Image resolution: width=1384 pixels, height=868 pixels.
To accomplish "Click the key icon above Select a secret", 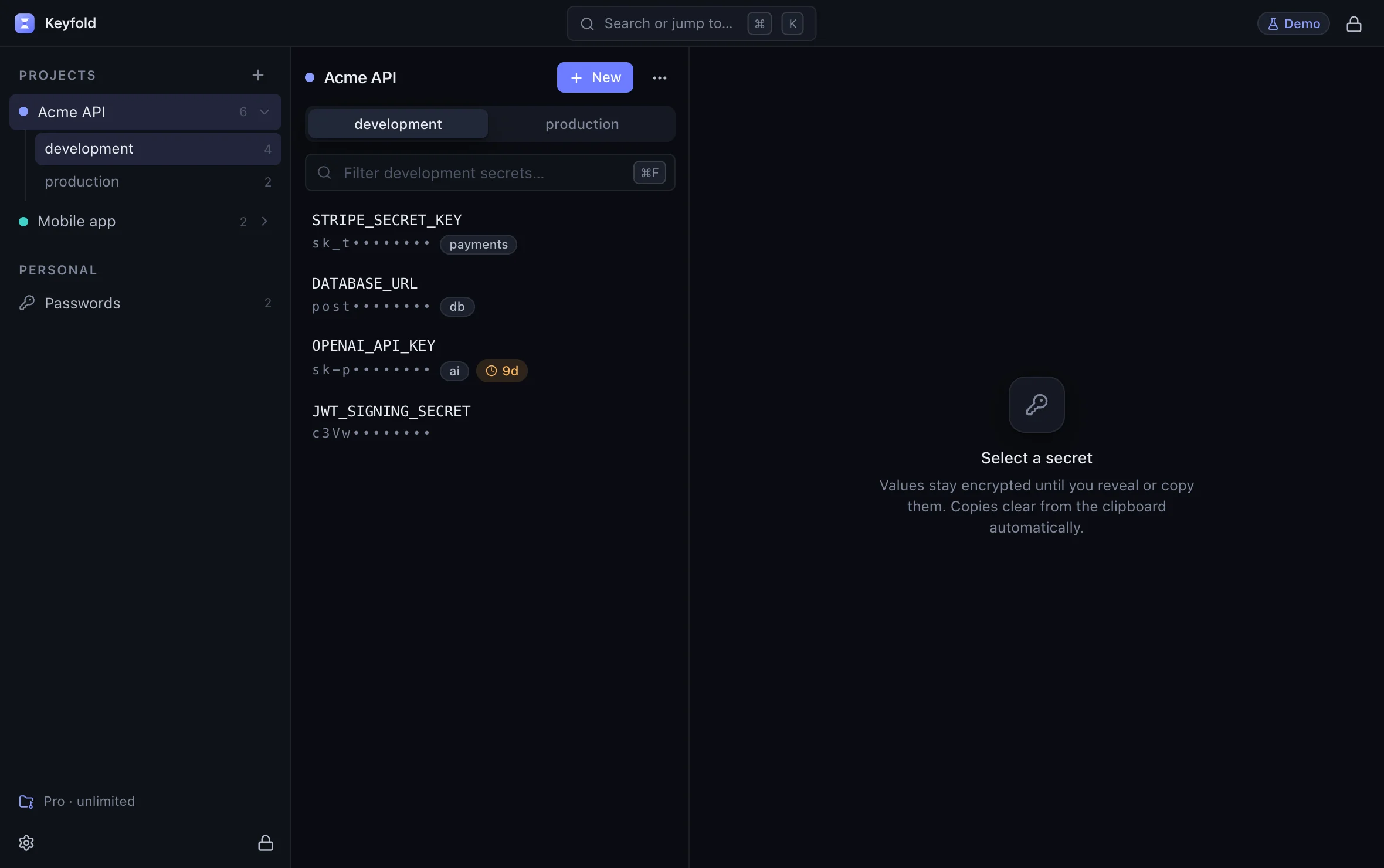I will click(x=1037, y=405).
